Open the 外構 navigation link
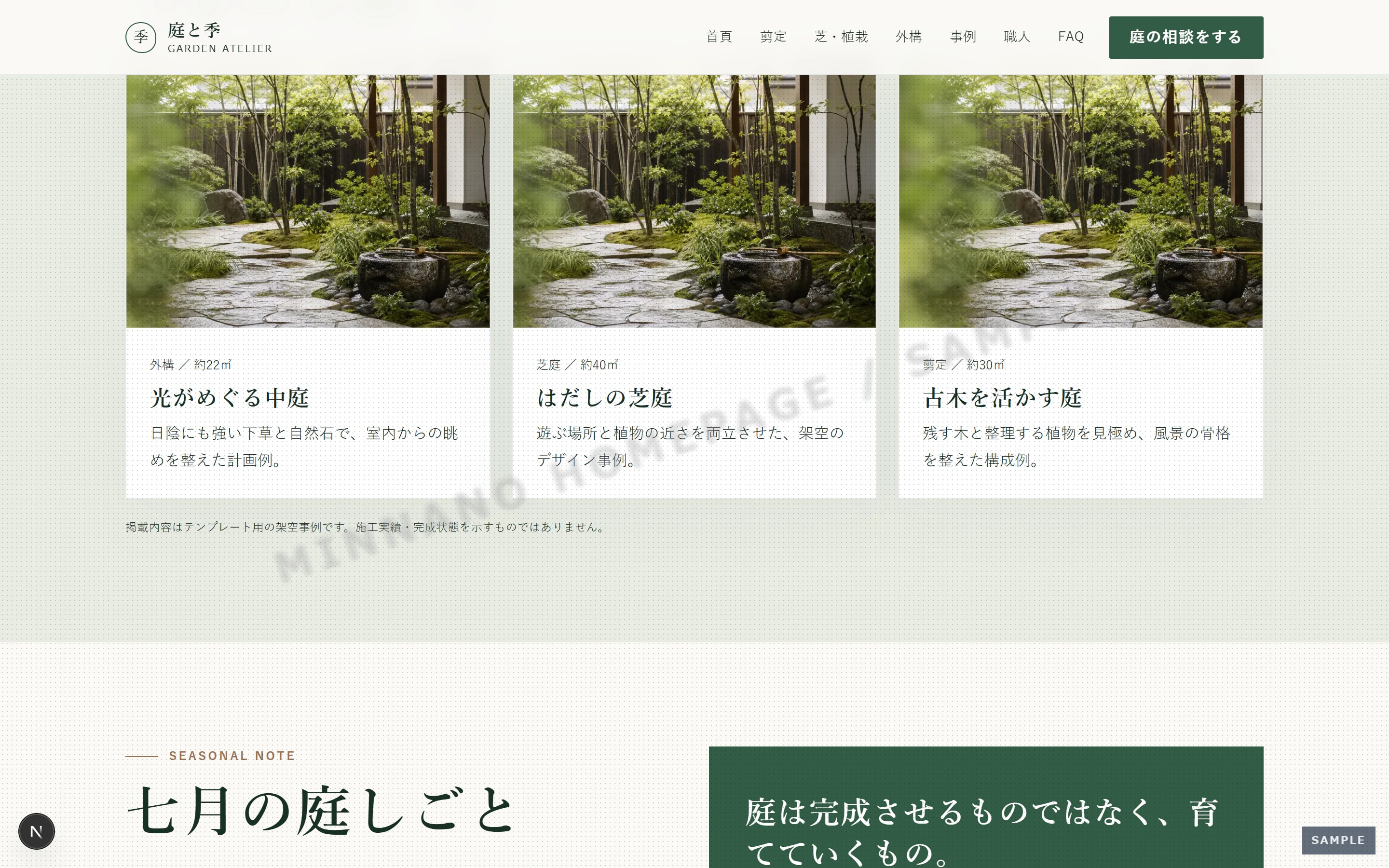The image size is (1389, 868). pyautogui.click(x=909, y=37)
